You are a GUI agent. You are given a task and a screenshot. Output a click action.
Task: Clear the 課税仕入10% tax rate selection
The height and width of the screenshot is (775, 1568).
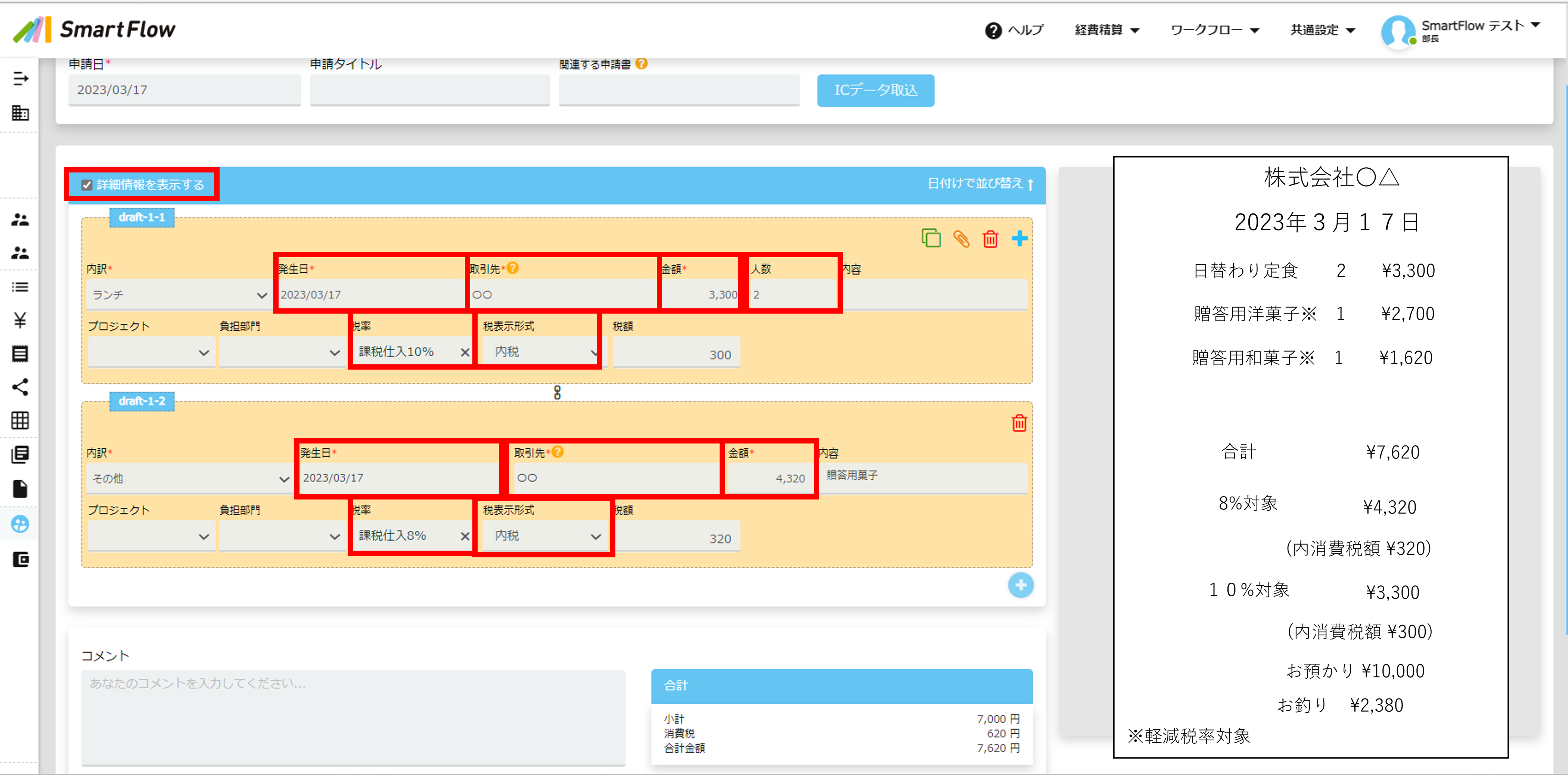point(465,352)
